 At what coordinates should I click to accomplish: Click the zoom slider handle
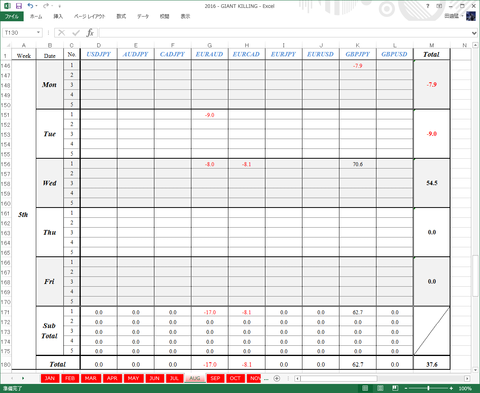click(x=428, y=388)
